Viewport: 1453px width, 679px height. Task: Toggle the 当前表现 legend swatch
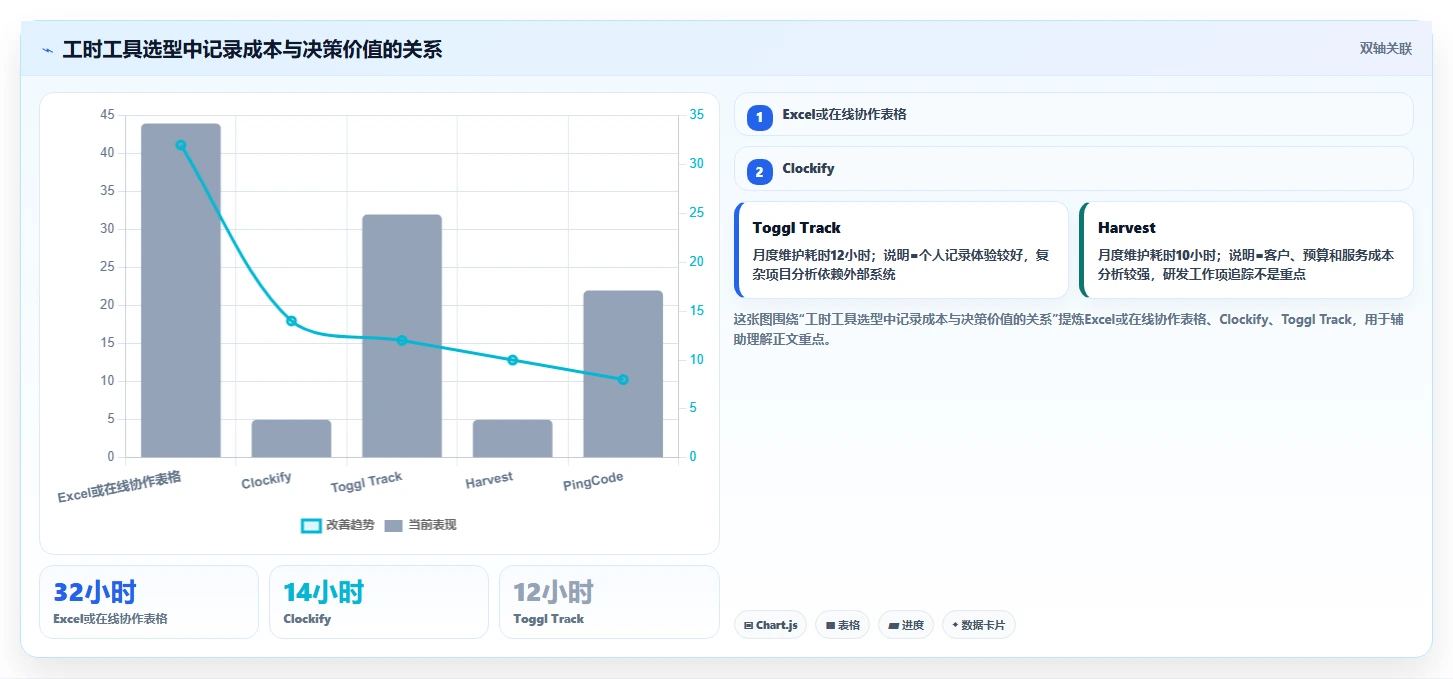tap(393, 525)
